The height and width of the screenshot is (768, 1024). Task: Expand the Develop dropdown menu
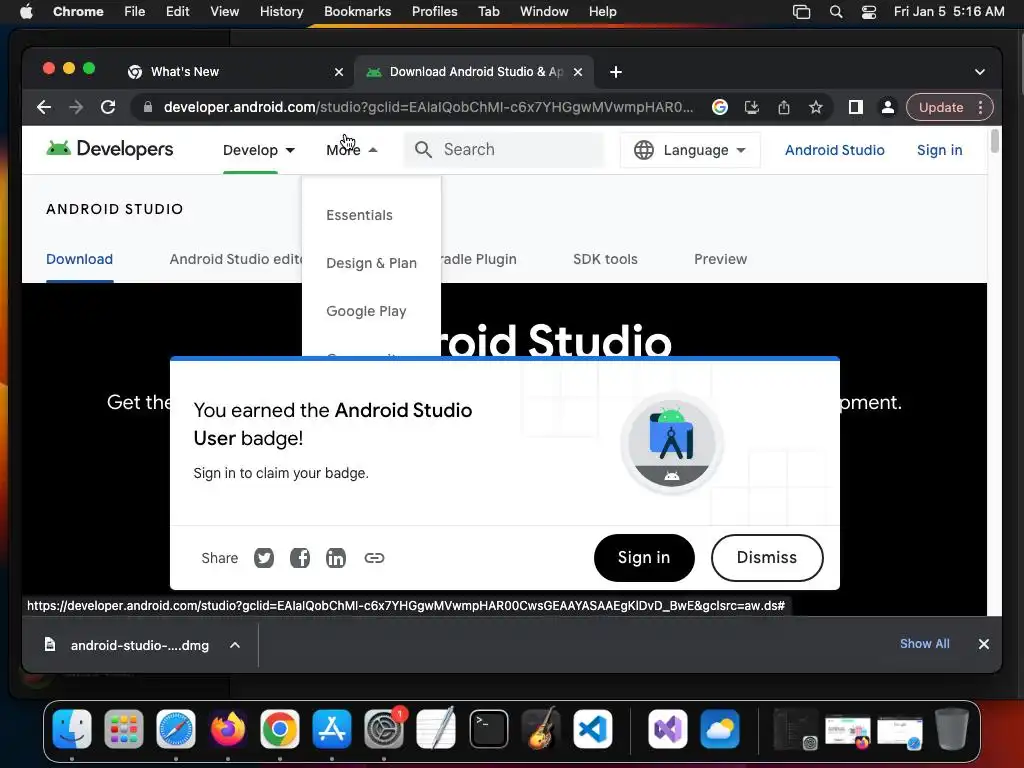pyautogui.click(x=259, y=150)
